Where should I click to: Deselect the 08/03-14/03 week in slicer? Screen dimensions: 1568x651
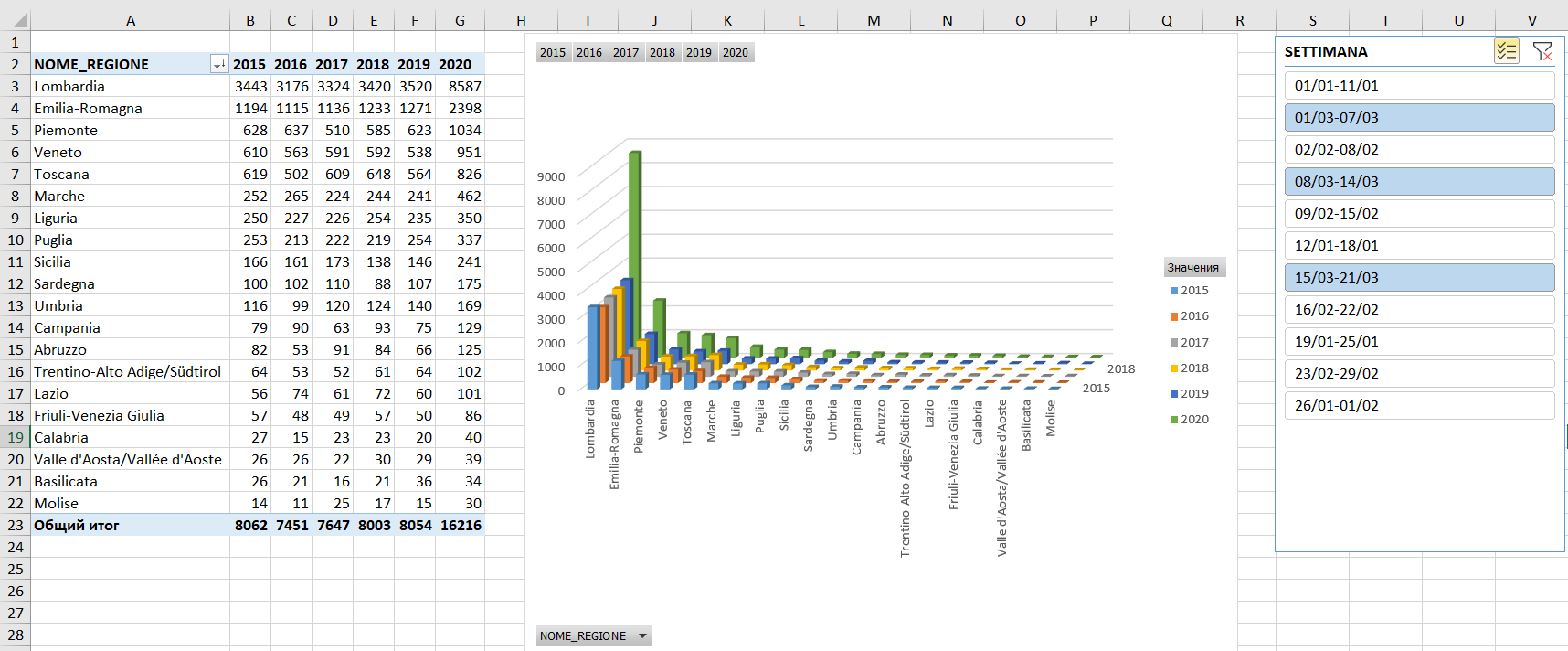(x=1418, y=181)
